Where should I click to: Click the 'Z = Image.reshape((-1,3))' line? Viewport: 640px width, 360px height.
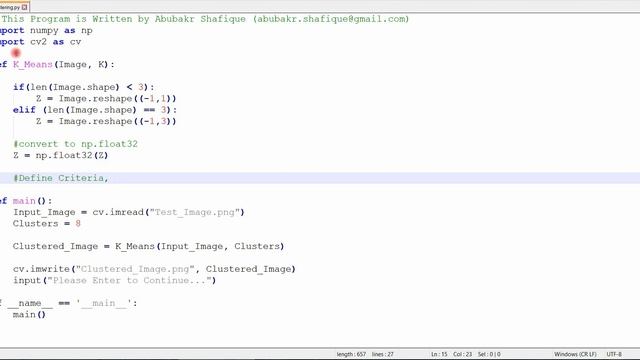point(106,122)
